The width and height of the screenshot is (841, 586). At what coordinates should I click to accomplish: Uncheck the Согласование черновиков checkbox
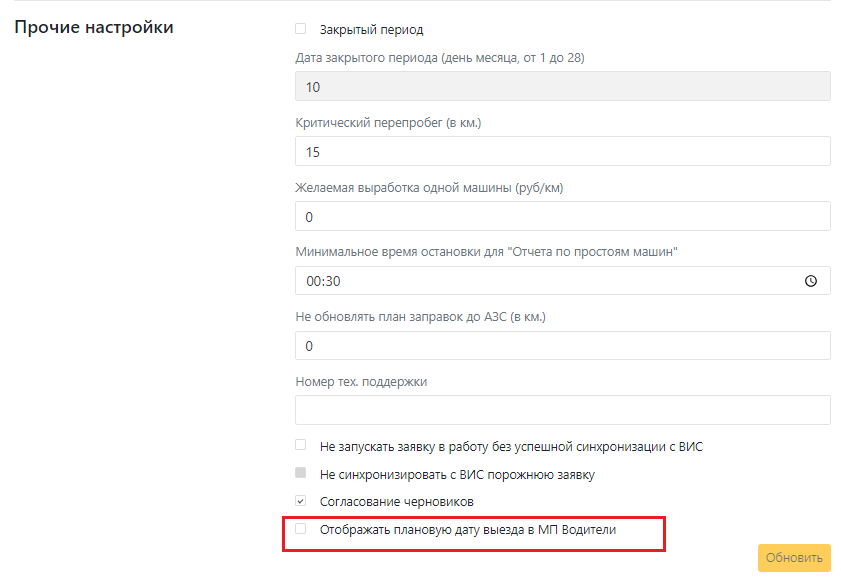click(300, 501)
